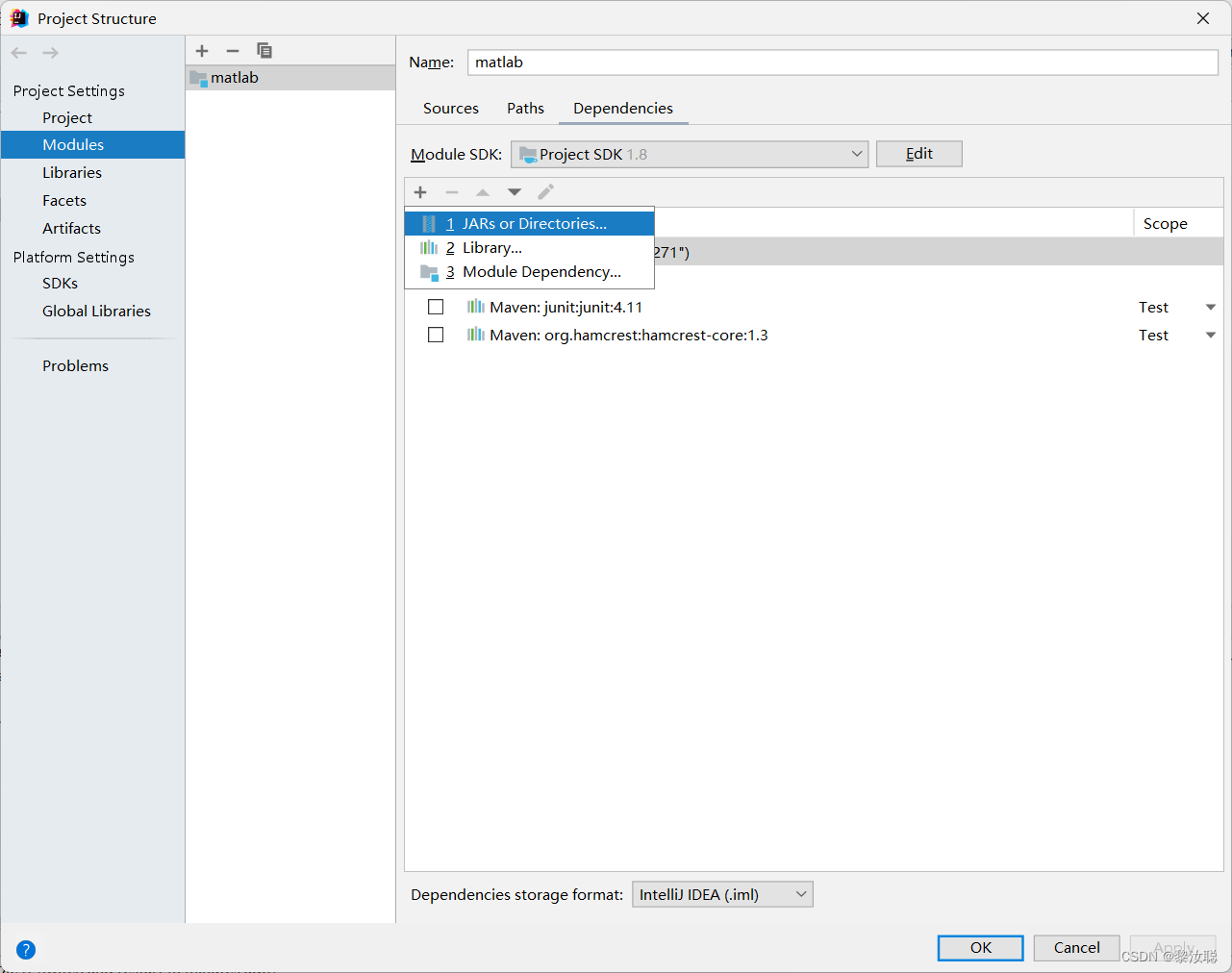Click the Cancel button
This screenshot has width=1232, height=973.
pyautogui.click(x=1076, y=948)
